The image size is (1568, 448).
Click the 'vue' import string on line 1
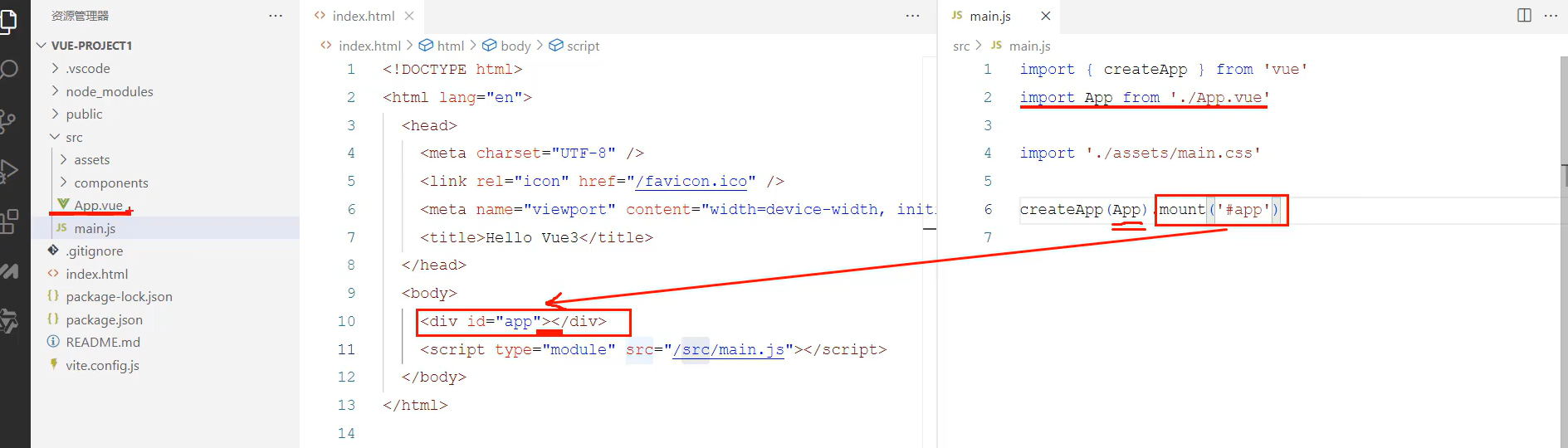click(x=1286, y=69)
